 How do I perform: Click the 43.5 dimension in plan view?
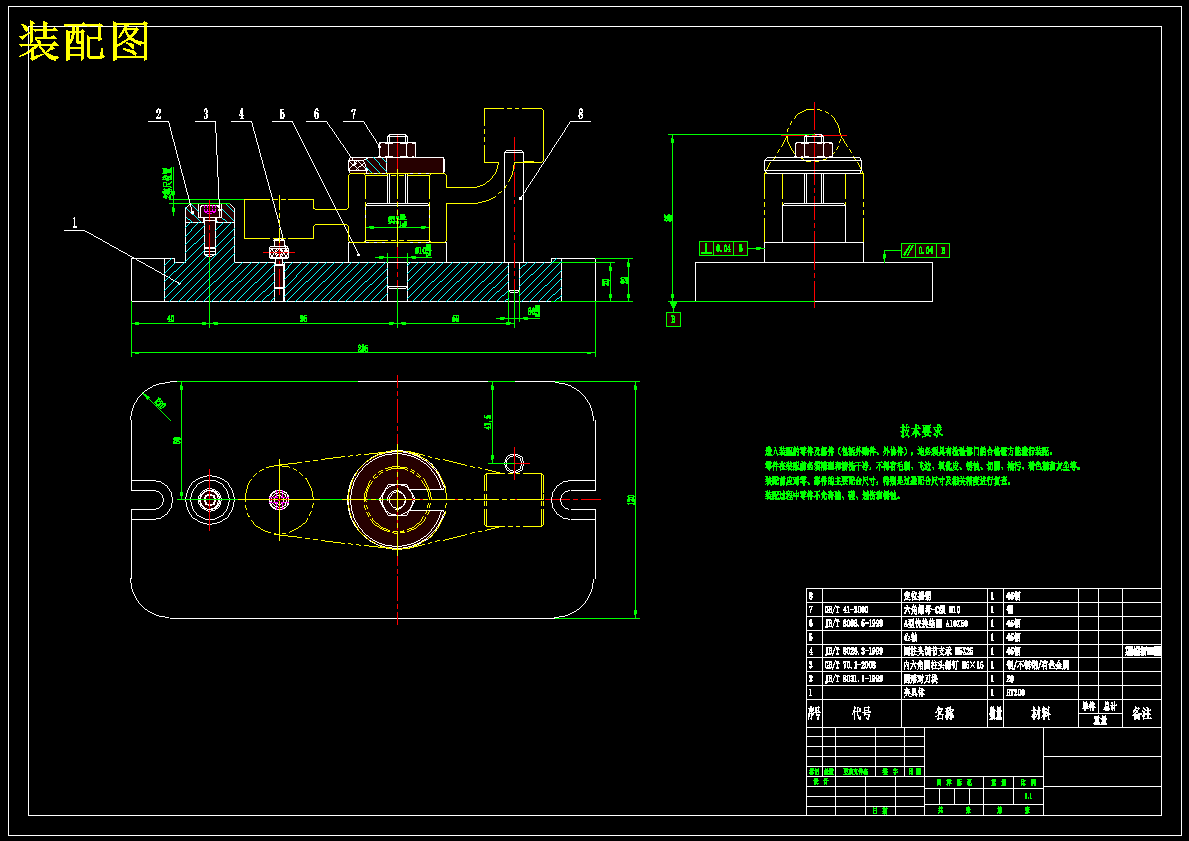pyautogui.click(x=488, y=422)
